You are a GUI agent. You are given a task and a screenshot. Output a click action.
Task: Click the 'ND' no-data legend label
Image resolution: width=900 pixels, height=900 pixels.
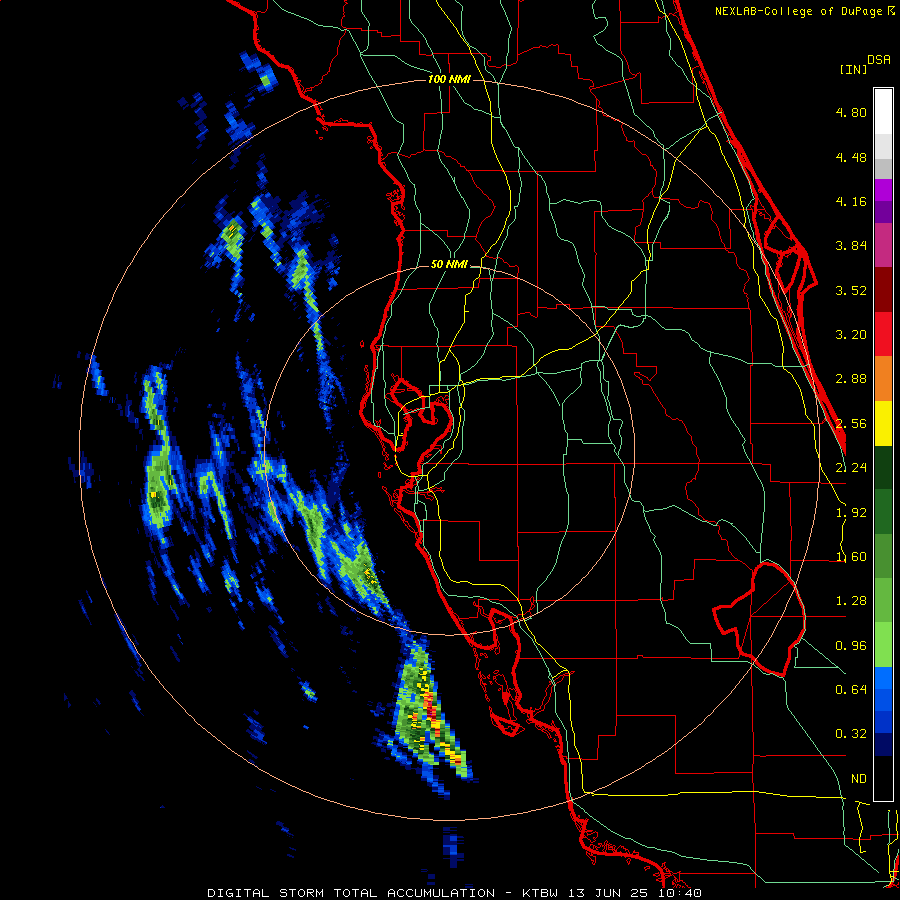(859, 779)
